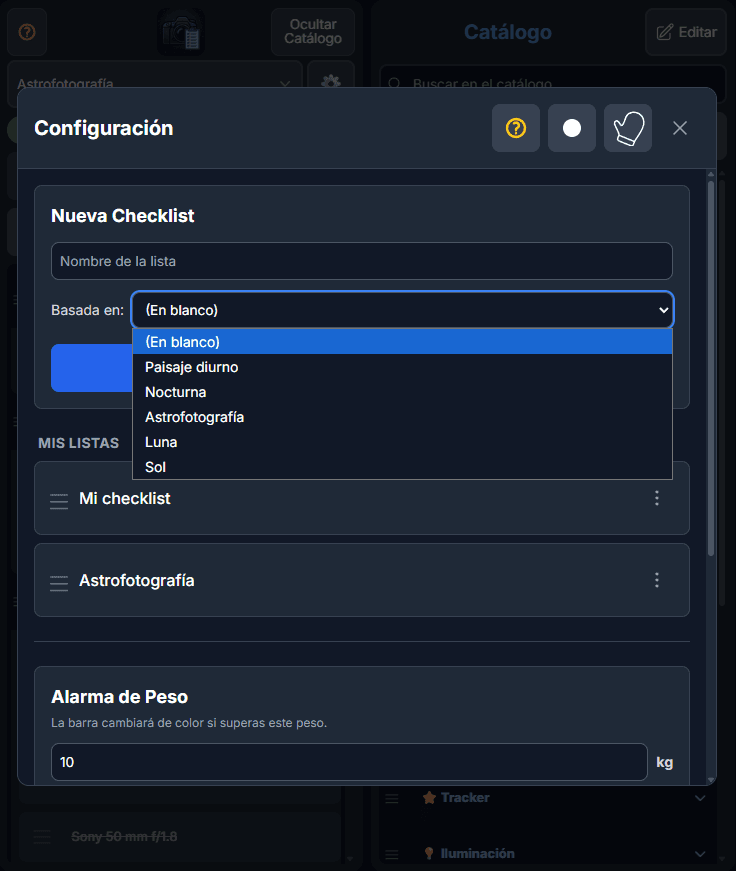Image resolution: width=736 pixels, height=871 pixels.
Task: Click the yellow help icon in Configuración
Action: 516,128
